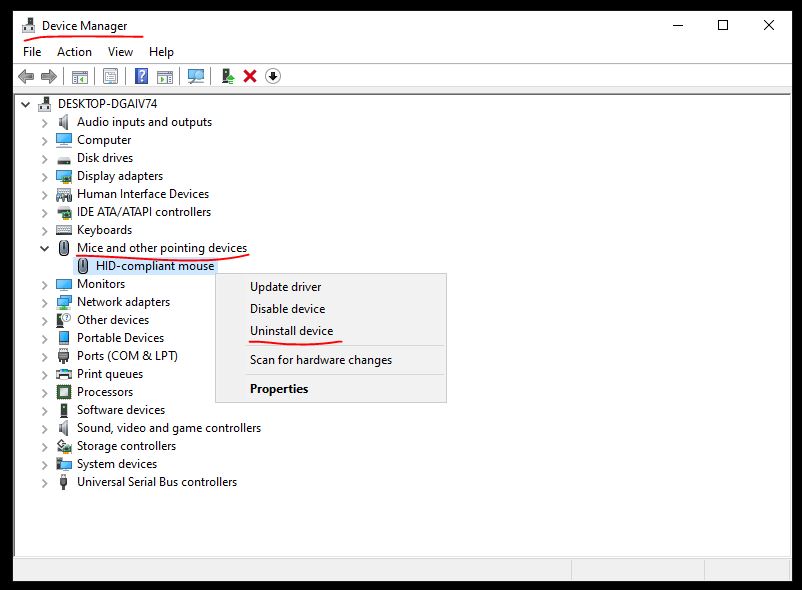
Task: Click the blue Help question mark icon
Action: 141,76
